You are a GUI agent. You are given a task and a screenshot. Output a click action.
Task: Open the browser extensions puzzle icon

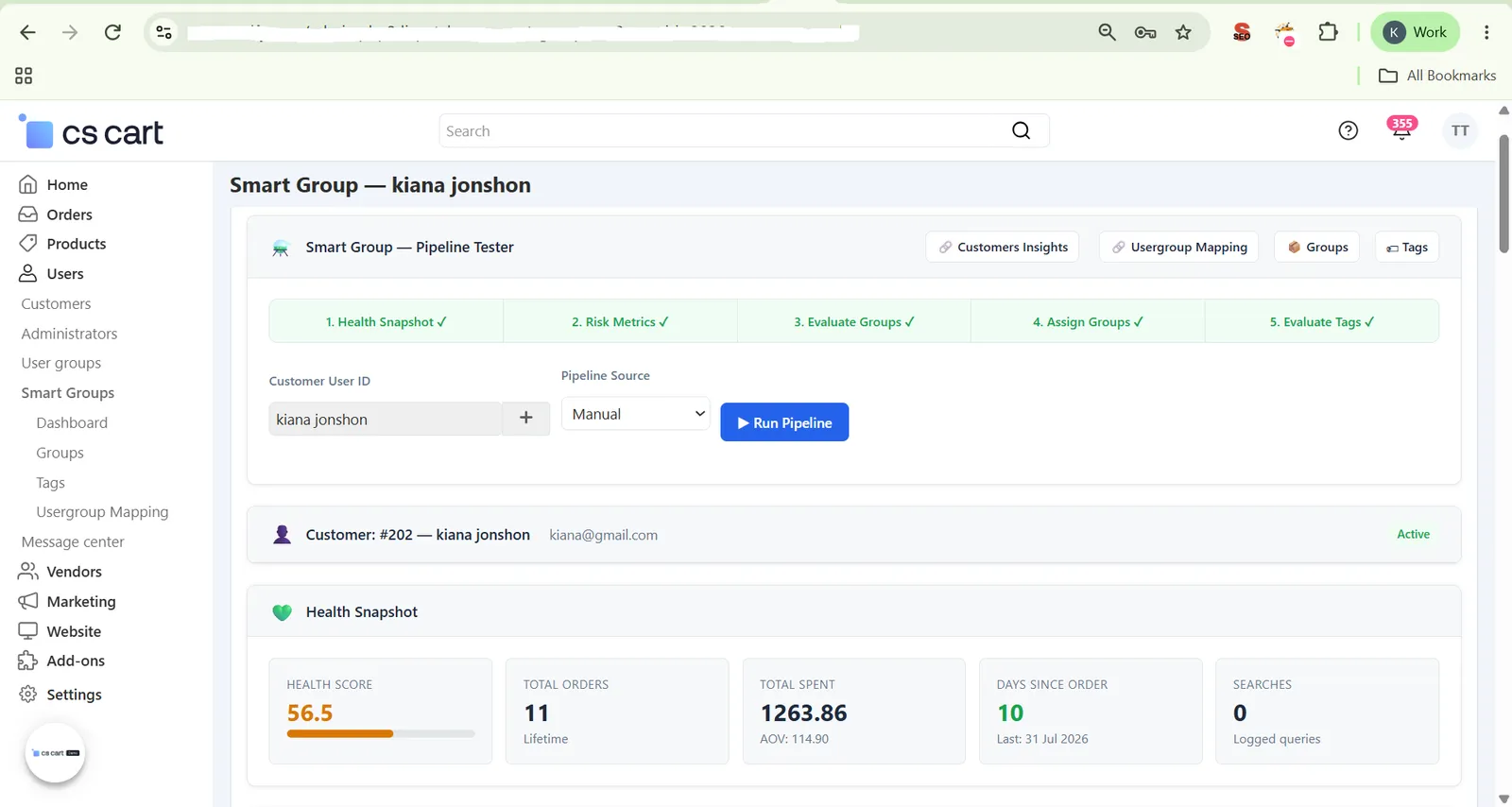pyautogui.click(x=1328, y=32)
